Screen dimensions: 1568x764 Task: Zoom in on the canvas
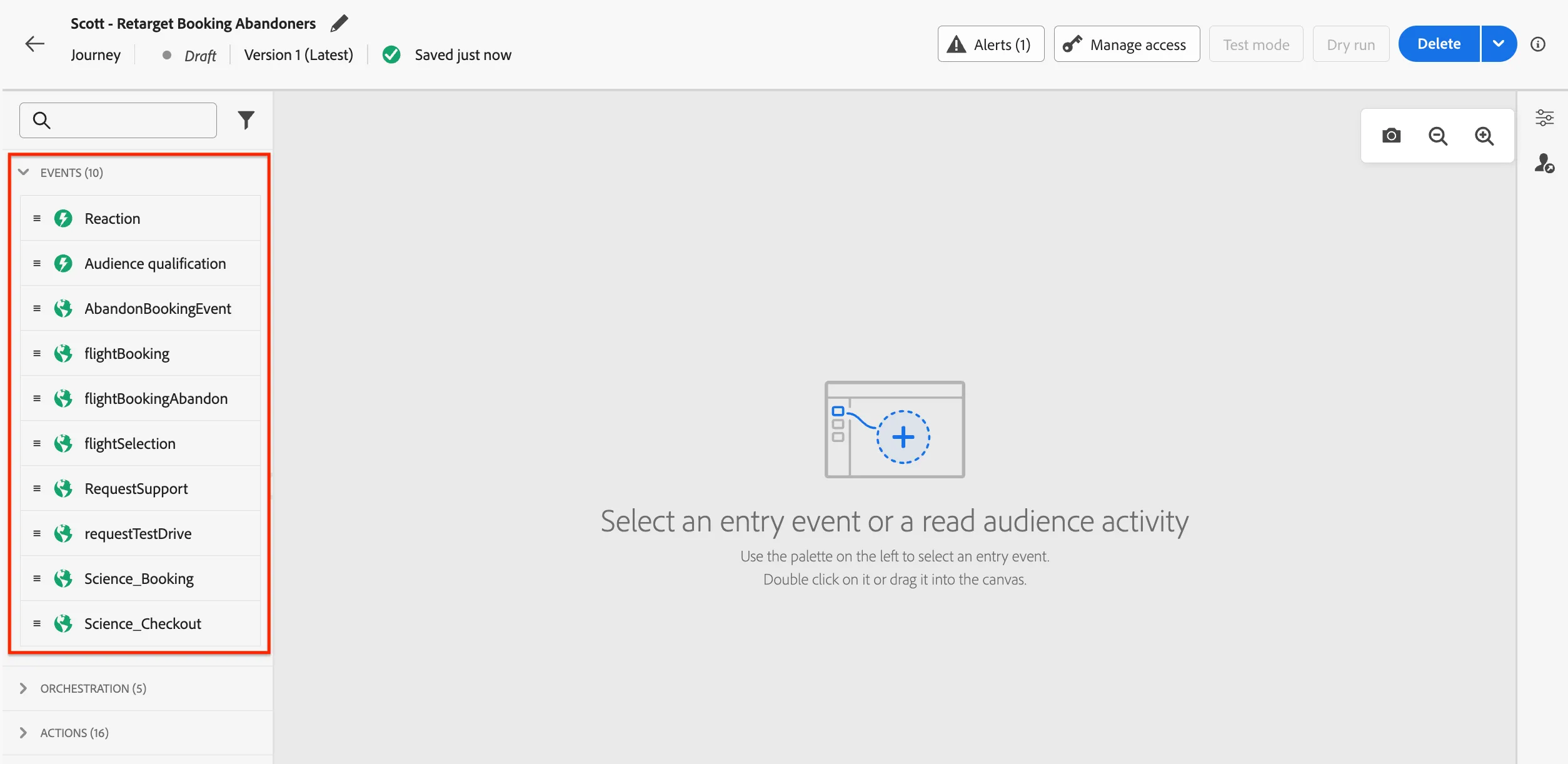point(1484,136)
